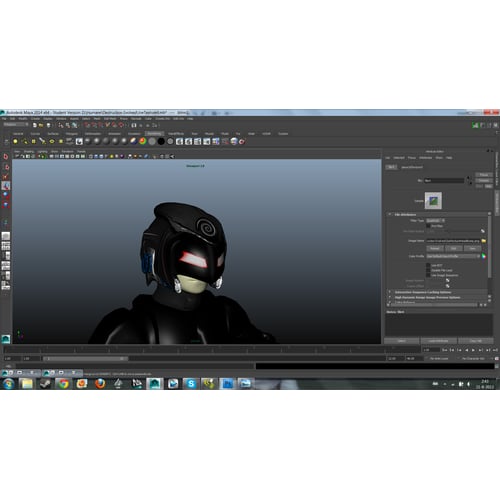Open the anim layer dropdown

(x=439, y=358)
